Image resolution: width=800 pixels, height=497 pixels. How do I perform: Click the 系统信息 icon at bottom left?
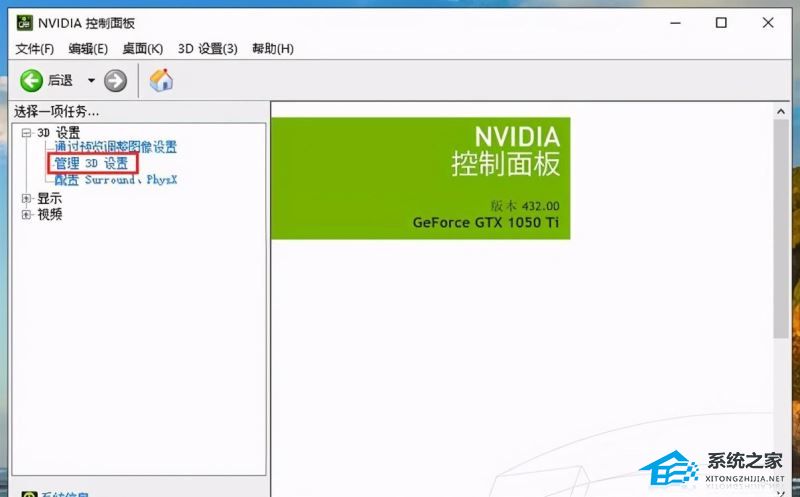coord(31,493)
